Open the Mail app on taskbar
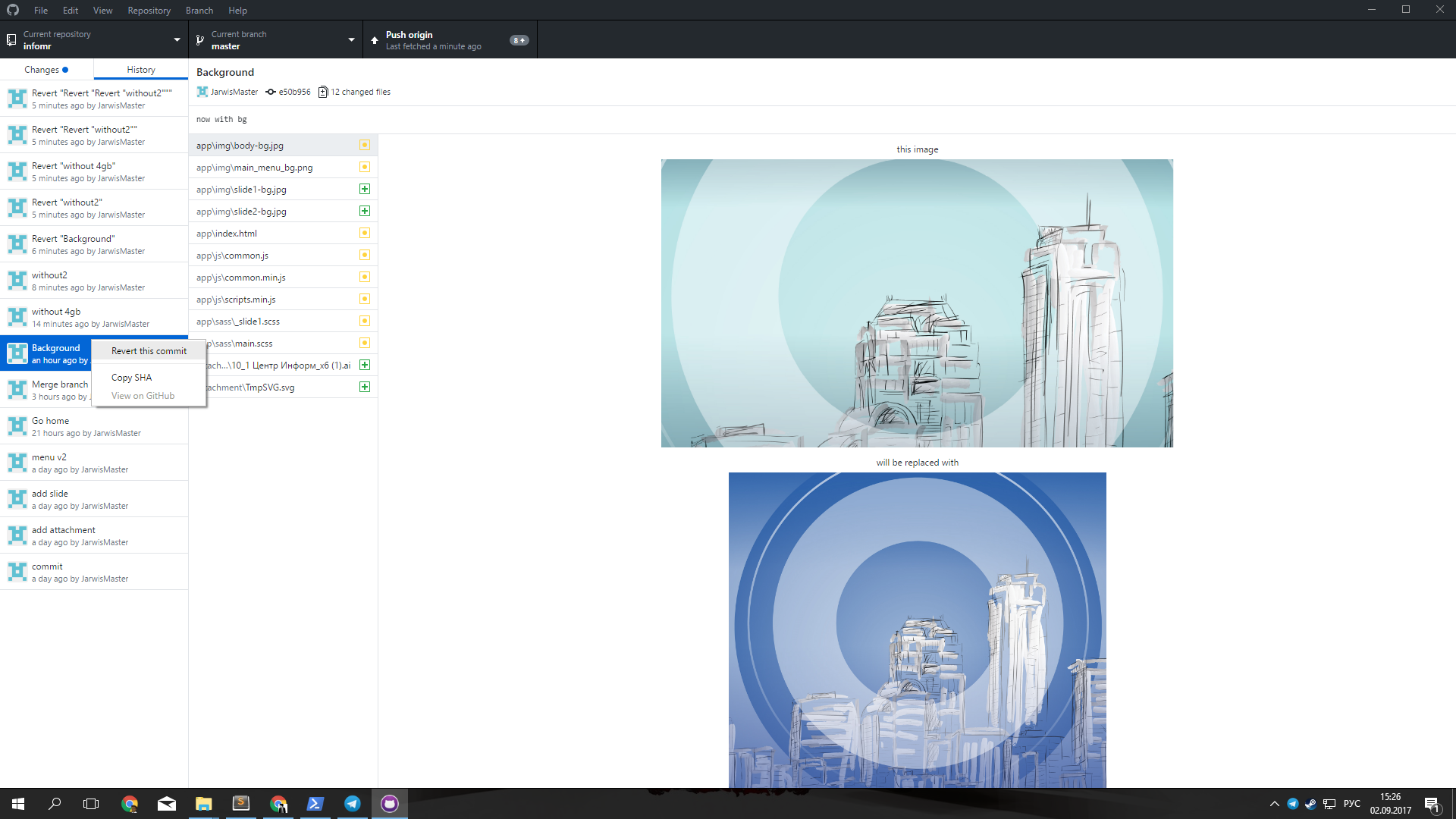Screen dimensions: 1456x819 [x=167, y=804]
